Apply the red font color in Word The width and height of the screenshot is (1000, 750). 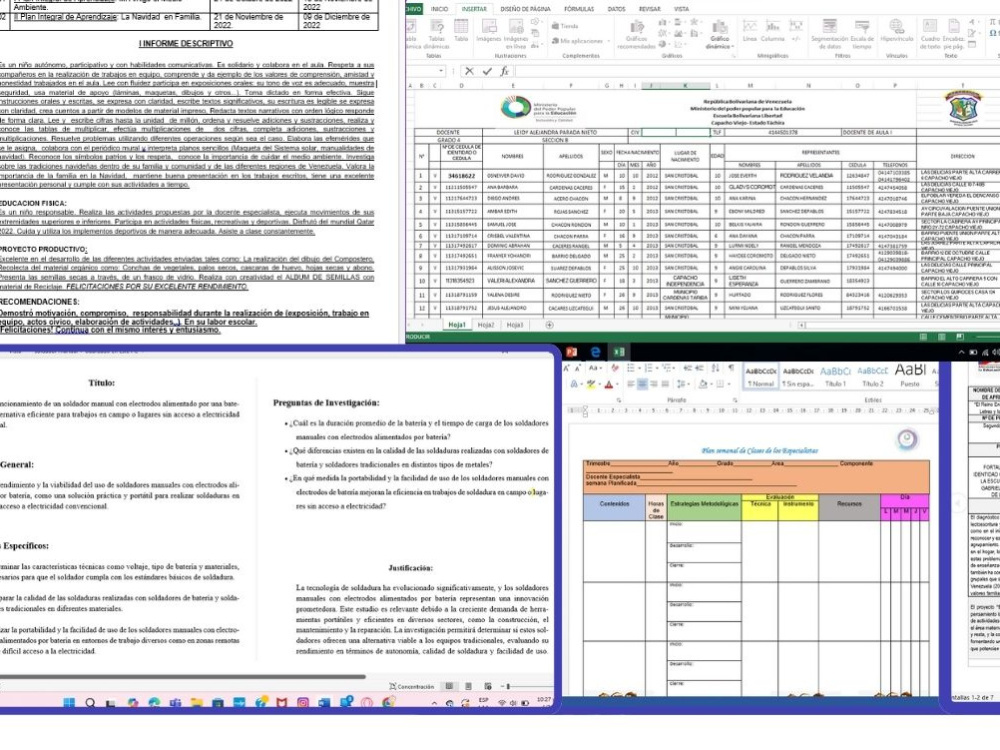pyautogui.click(x=610, y=384)
